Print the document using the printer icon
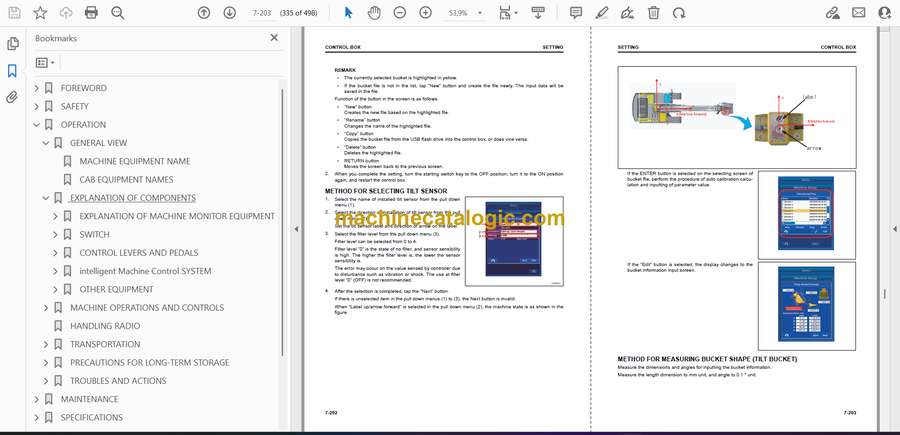The height and width of the screenshot is (435, 900). tap(91, 13)
